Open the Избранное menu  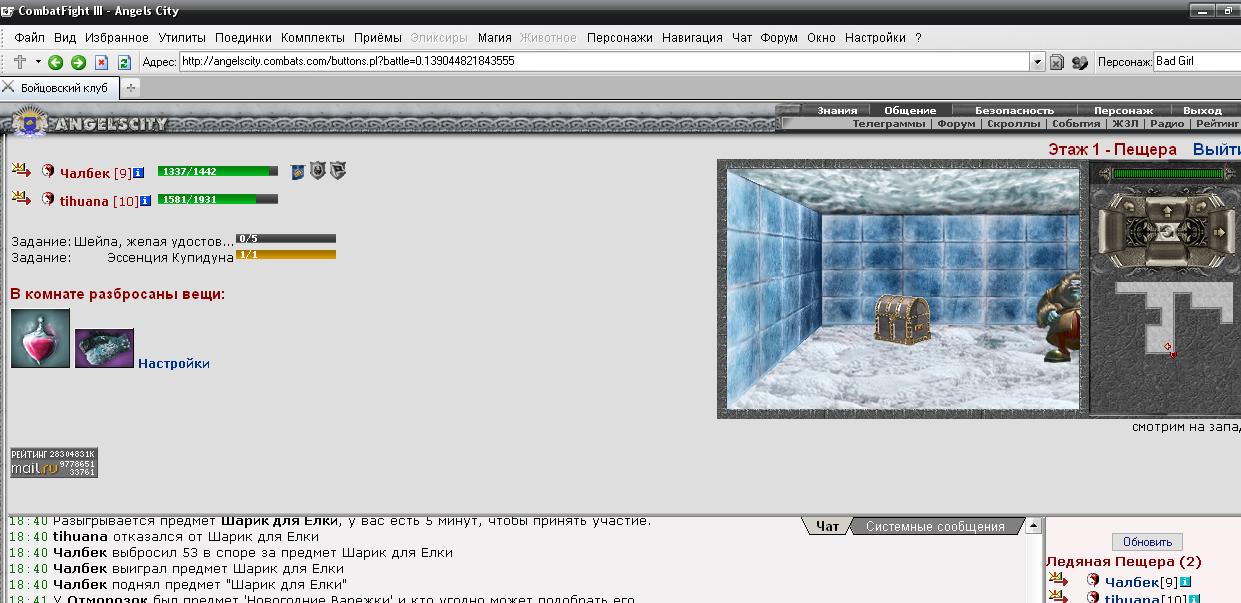pos(117,38)
